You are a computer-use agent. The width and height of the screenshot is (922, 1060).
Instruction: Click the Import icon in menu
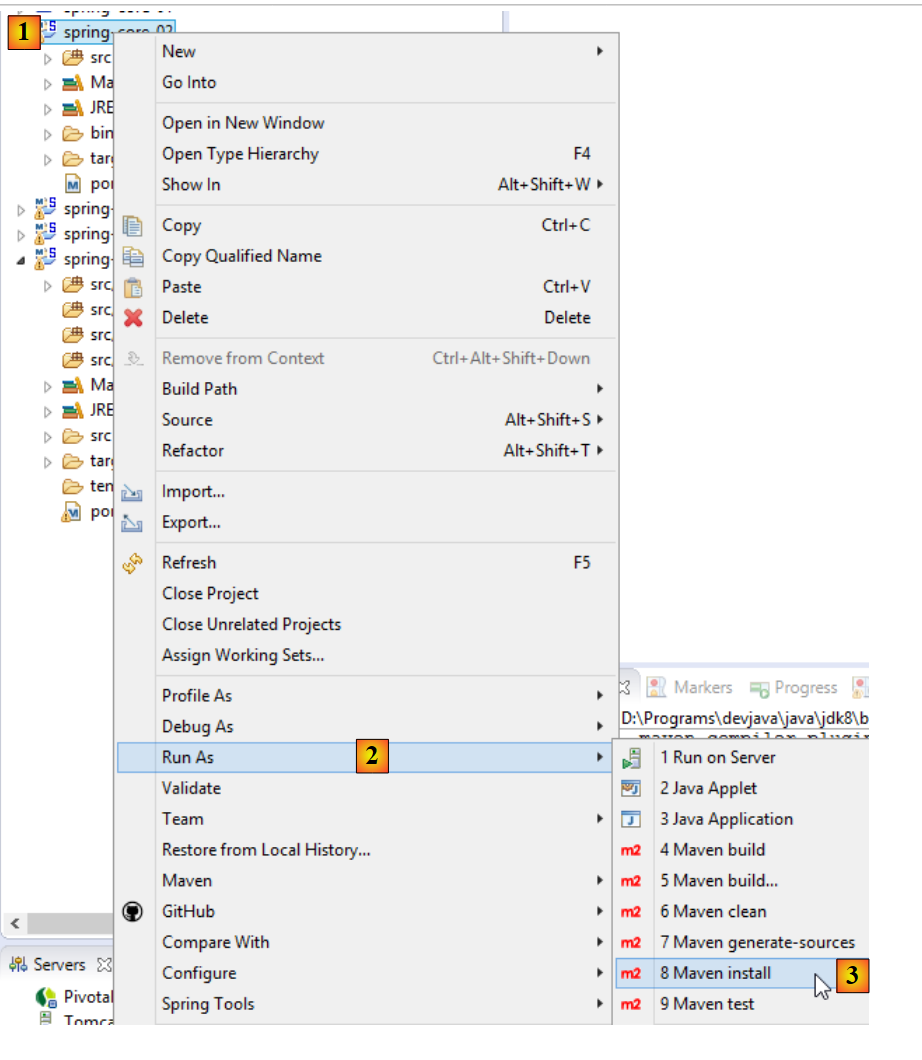[133, 493]
